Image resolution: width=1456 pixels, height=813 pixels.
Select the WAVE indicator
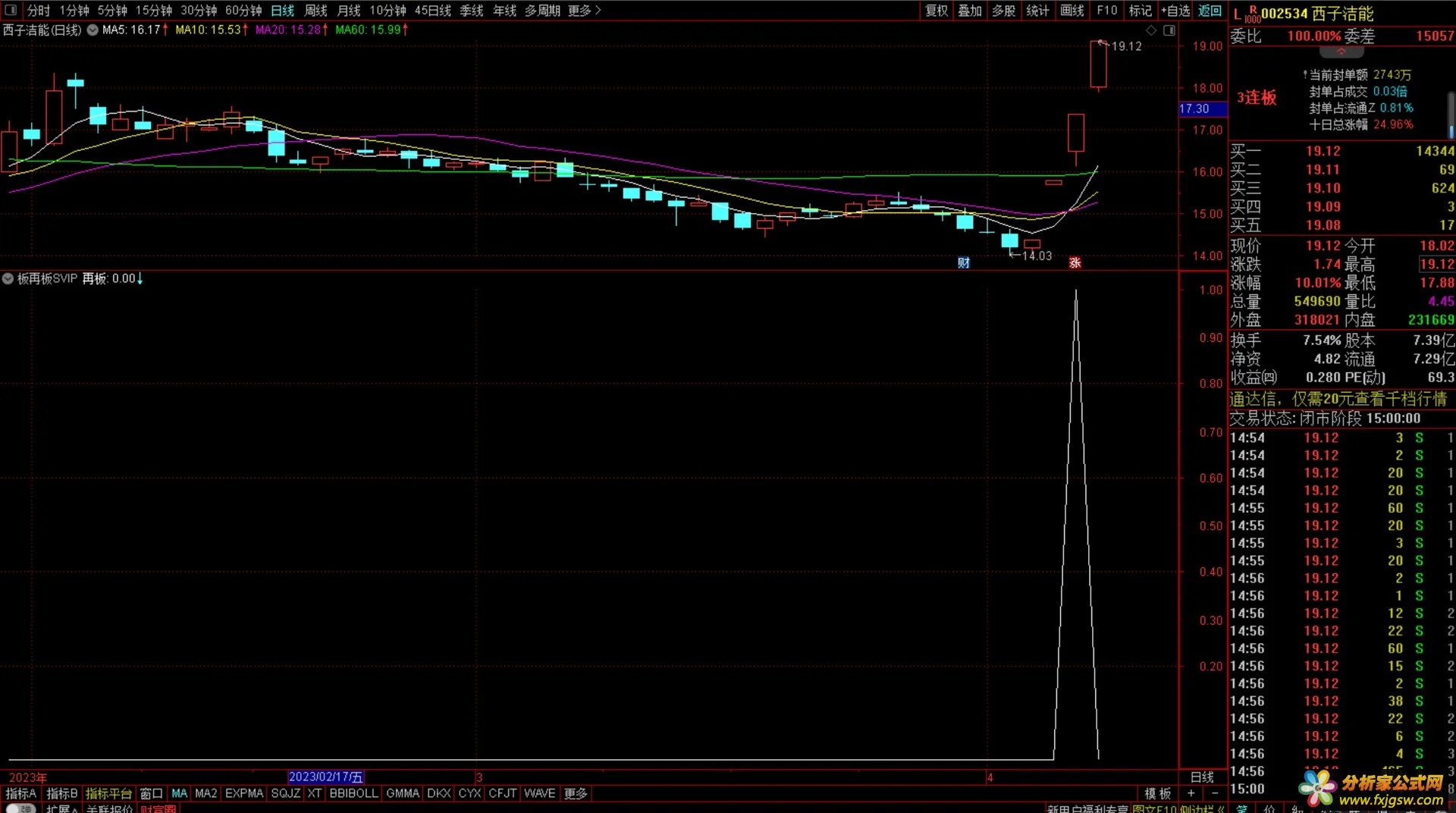click(x=539, y=793)
